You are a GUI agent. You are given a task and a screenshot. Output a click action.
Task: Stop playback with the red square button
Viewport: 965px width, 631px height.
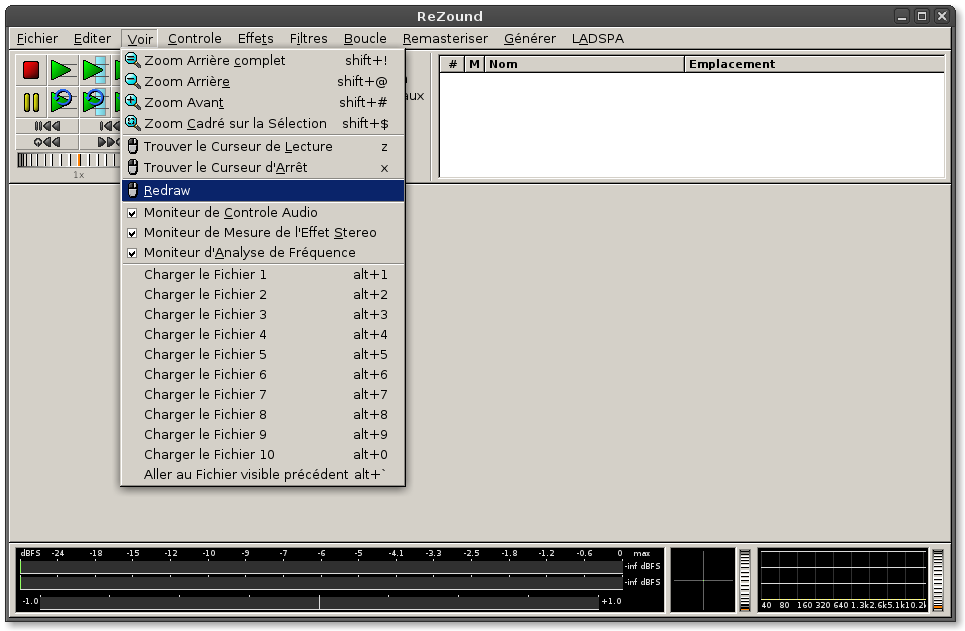[31, 70]
